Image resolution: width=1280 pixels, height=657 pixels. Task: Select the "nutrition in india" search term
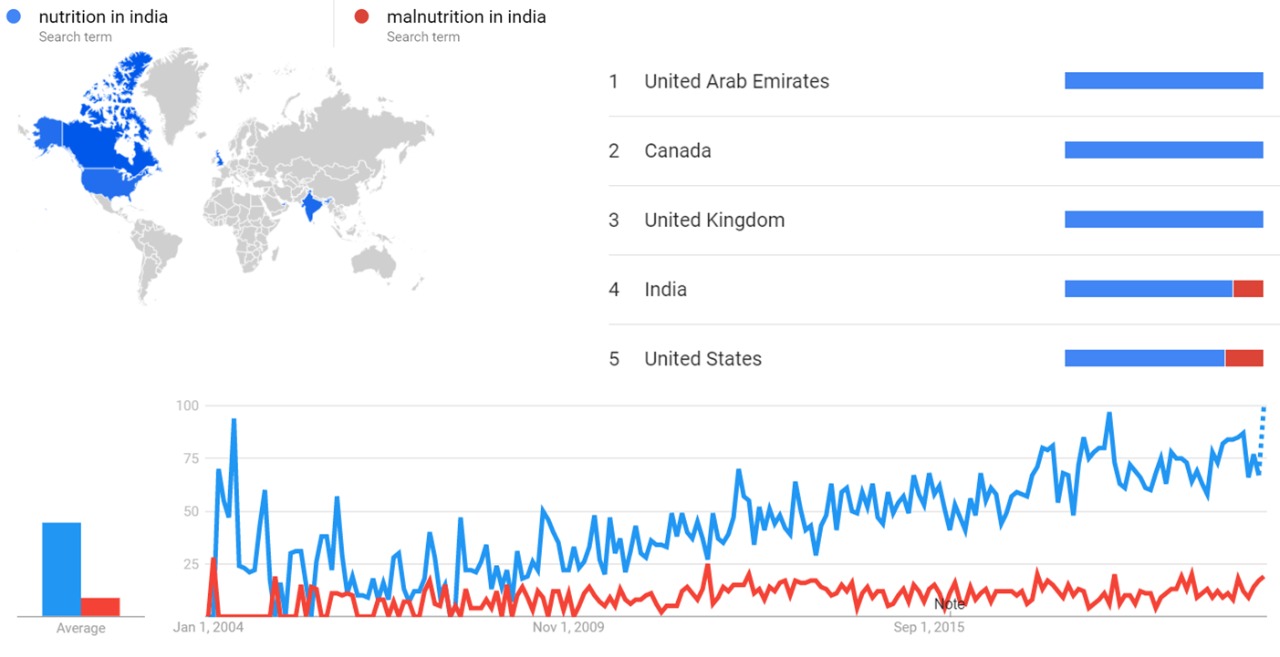[x=103, y=17]
